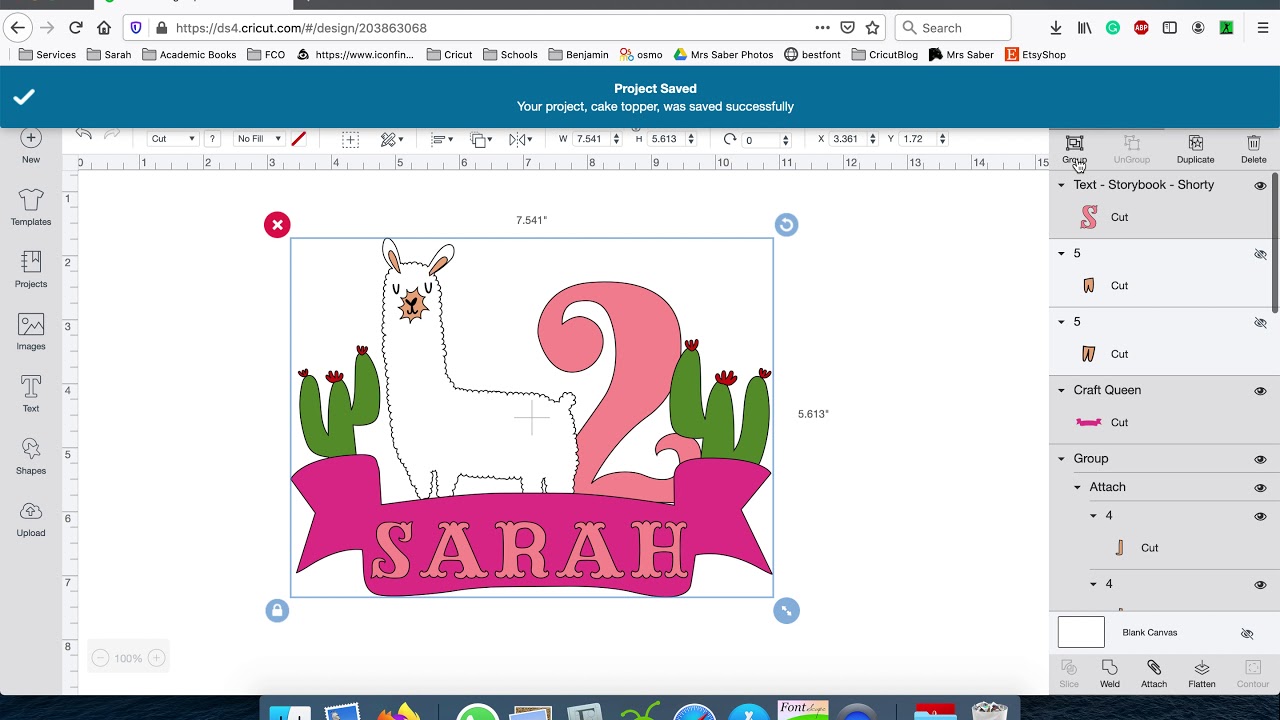Hide the second 4 layer

pyautogui.click(x=1260, y=584)
